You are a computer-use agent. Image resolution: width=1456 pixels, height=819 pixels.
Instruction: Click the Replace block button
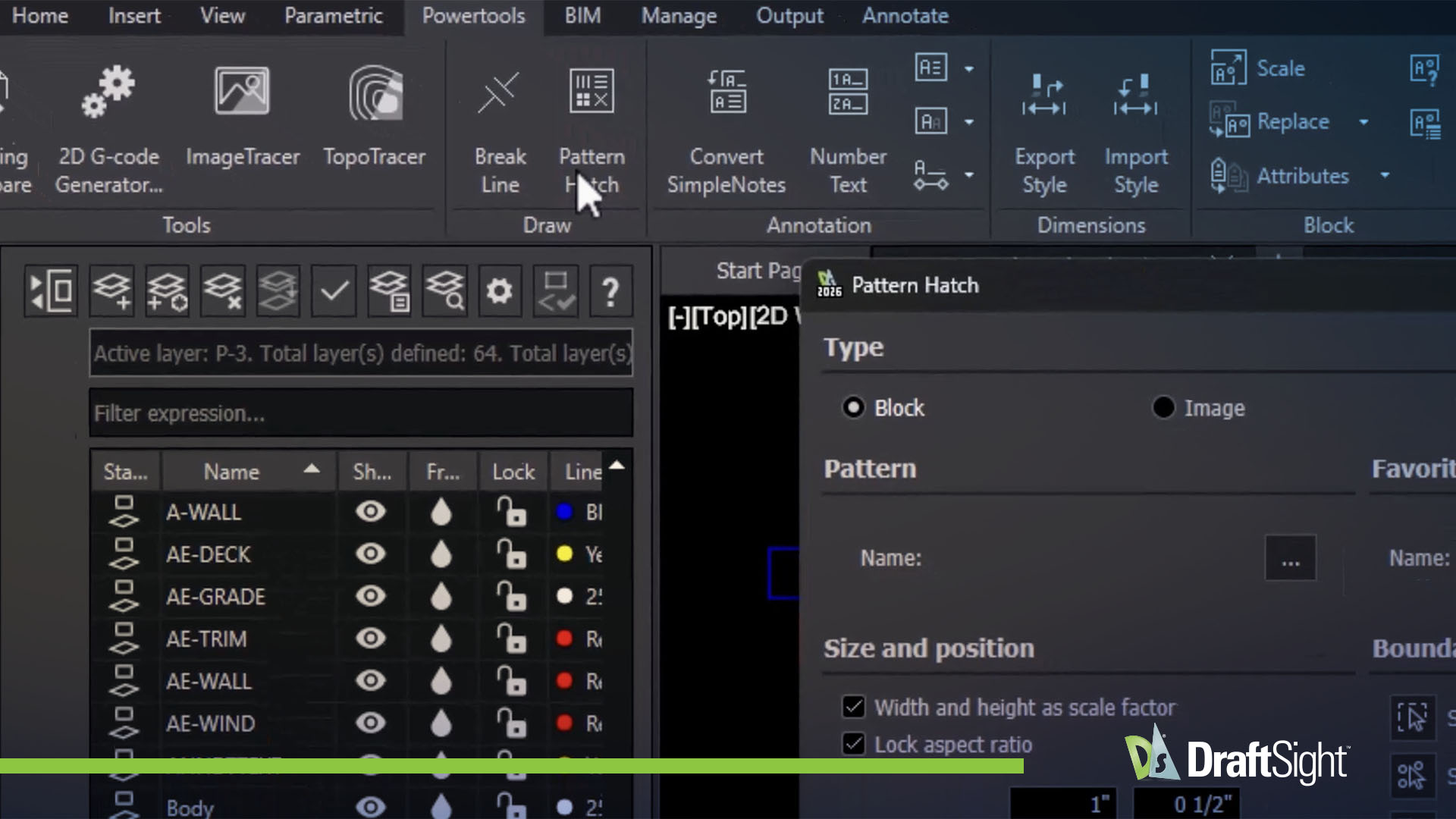[1270, 122]
